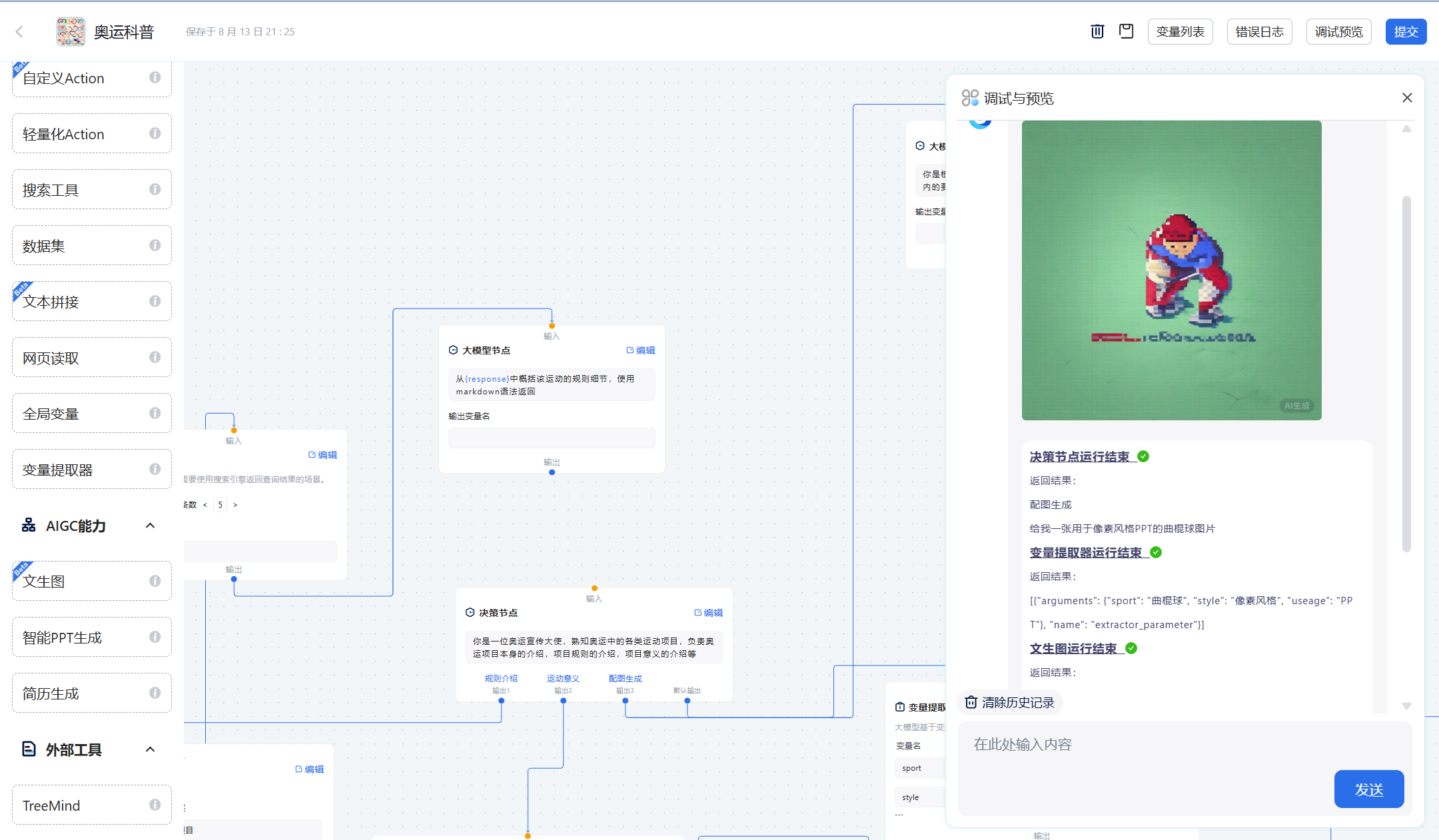The height and width of the screenshot is (840, 1439).
Task: Click info icon for 轻量化Action
Action: [x=155, y=133]
